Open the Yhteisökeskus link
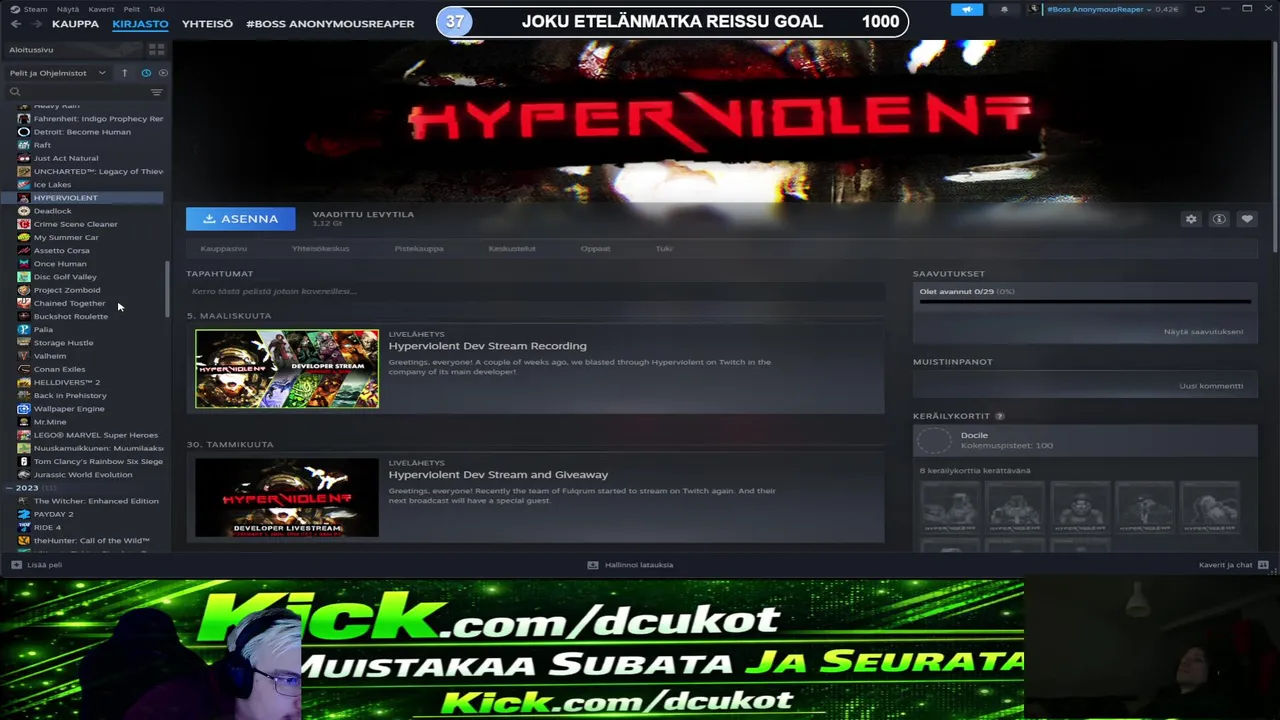 click(320, 249)
